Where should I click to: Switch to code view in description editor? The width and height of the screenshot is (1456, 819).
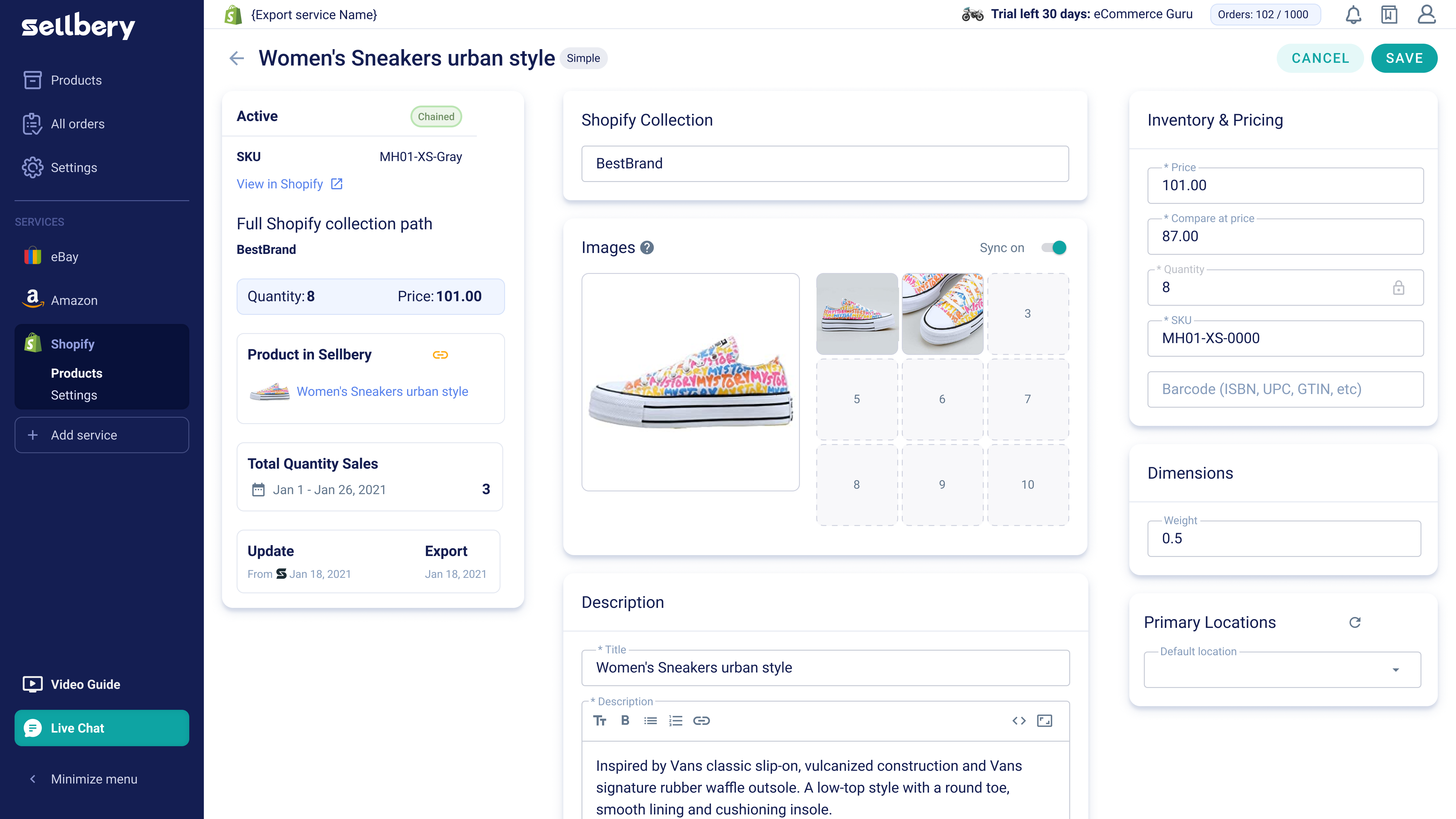pyautogui.click(x=1019, y=721)
